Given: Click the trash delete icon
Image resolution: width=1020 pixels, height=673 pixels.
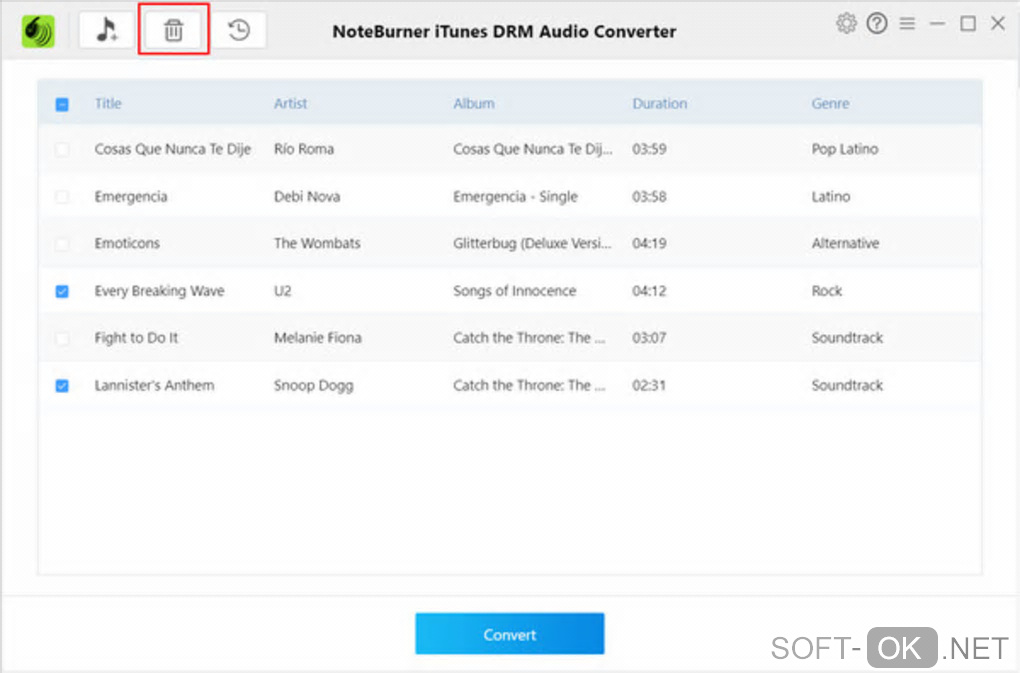Looking at the screenshot, I should (173, 30).
